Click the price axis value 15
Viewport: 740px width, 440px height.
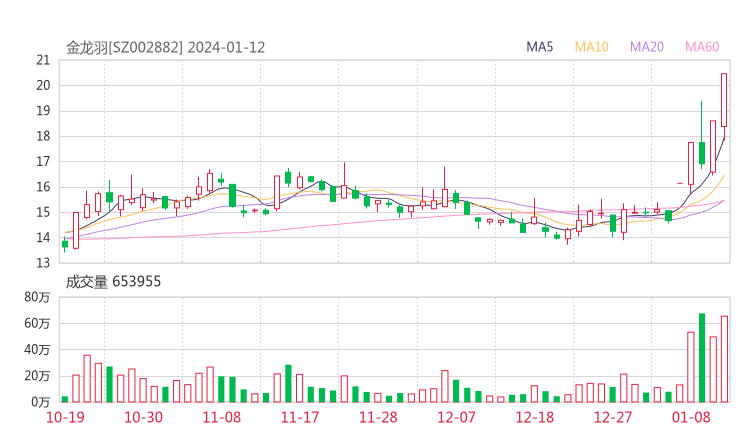pyautogui.click(x=43, y=212)
